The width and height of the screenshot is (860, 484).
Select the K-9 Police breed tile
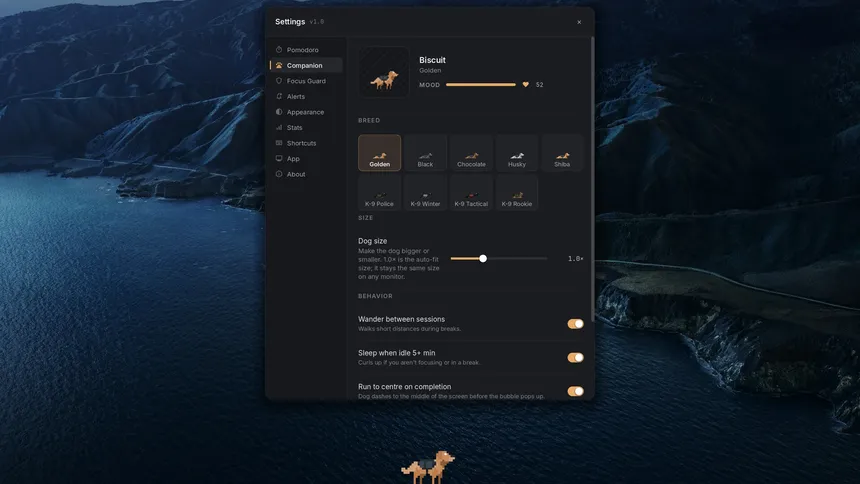pyautogui.click(x=380, y=193)
